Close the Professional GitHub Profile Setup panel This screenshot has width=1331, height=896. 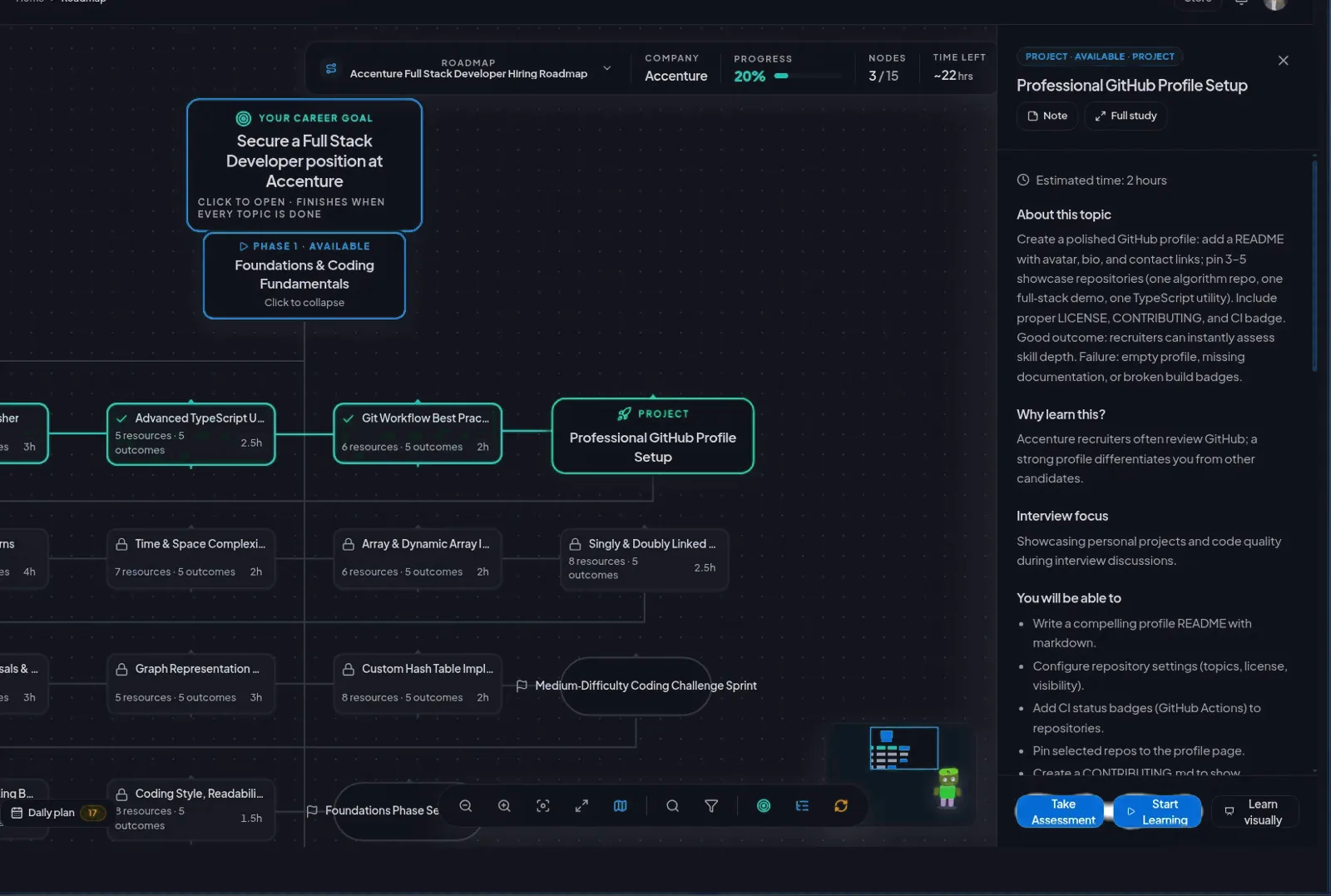pyautogui.click(x=1283, y=61)
